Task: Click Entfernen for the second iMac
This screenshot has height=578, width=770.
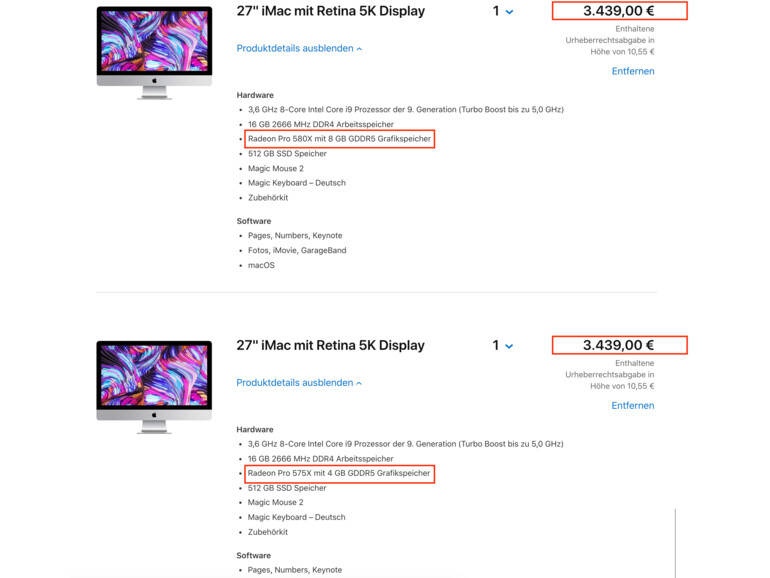Action: tap(633, 406)
